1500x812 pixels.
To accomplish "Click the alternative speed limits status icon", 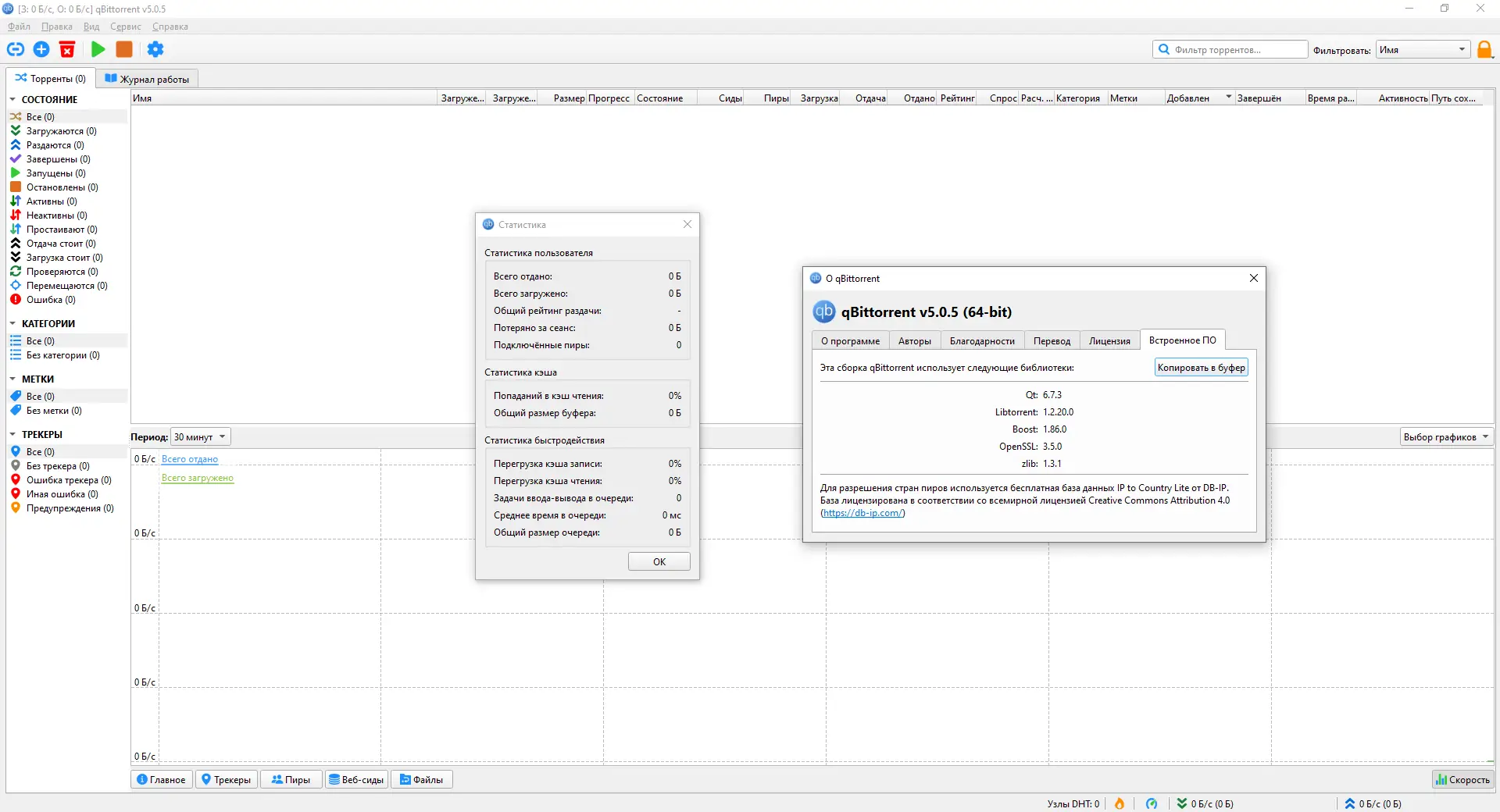I will [x=1152, y=803].
